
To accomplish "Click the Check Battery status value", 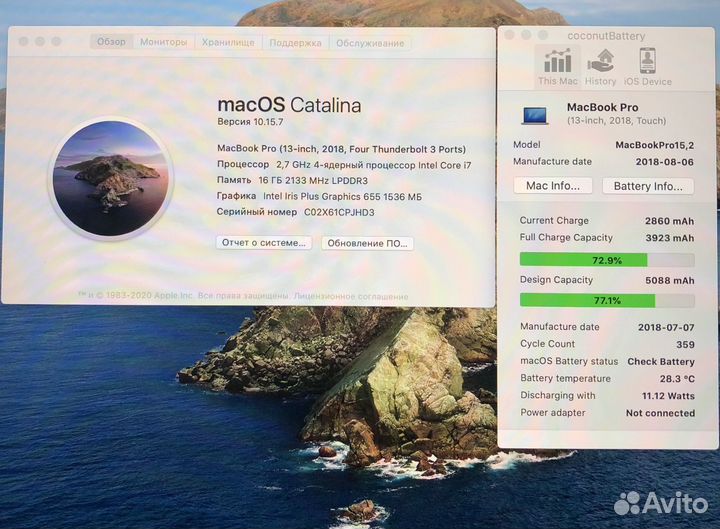I will pyautogui.click(x=661, y=362).
